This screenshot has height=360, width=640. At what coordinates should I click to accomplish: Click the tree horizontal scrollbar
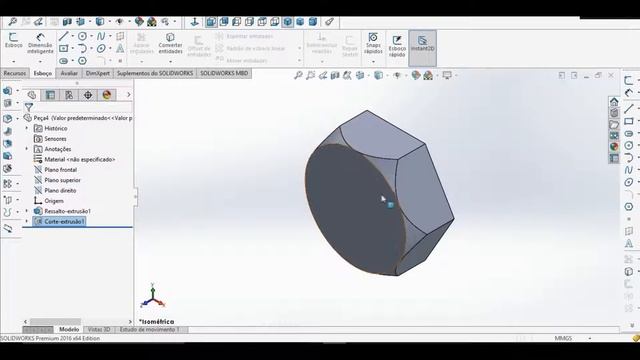point(56,322)
